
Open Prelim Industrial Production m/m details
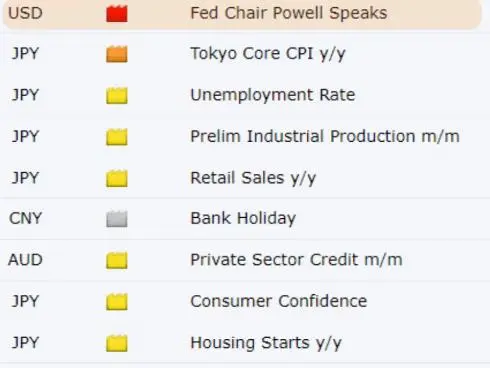(x=325, y=136)
